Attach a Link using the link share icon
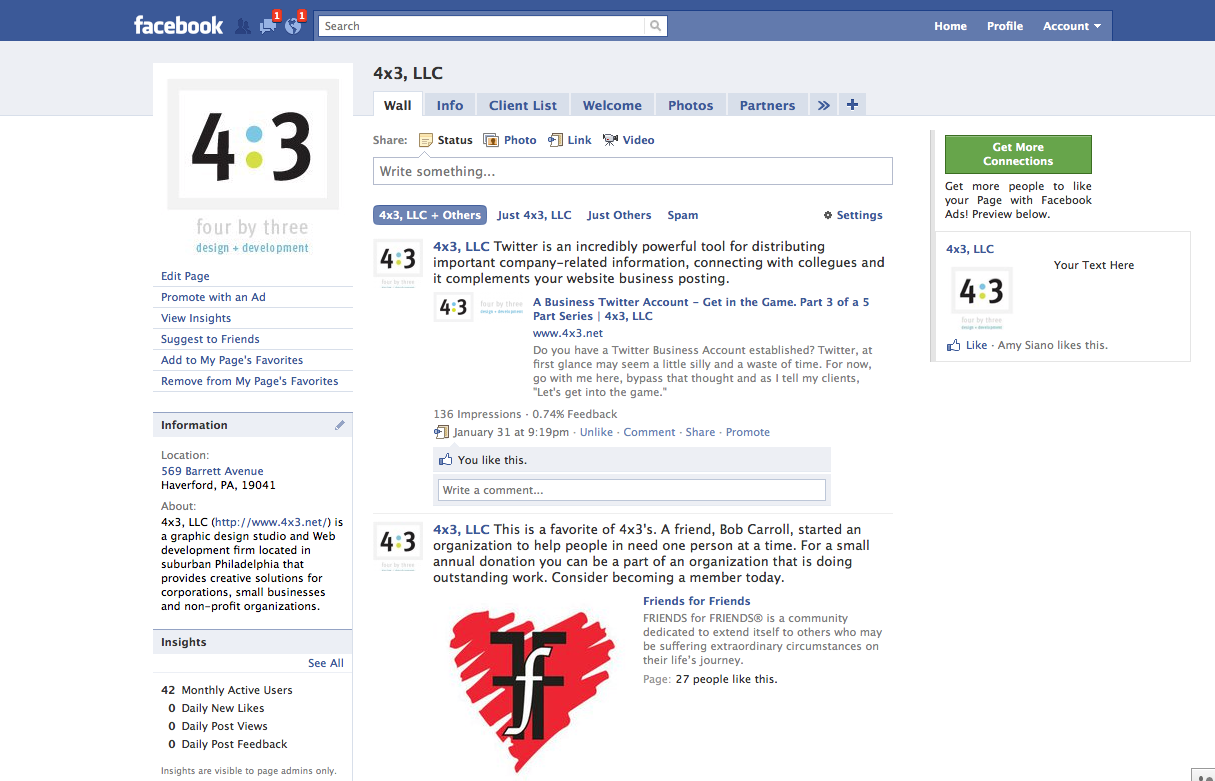This screenshot has width=1215, height=781. click(x=556, y=139)
